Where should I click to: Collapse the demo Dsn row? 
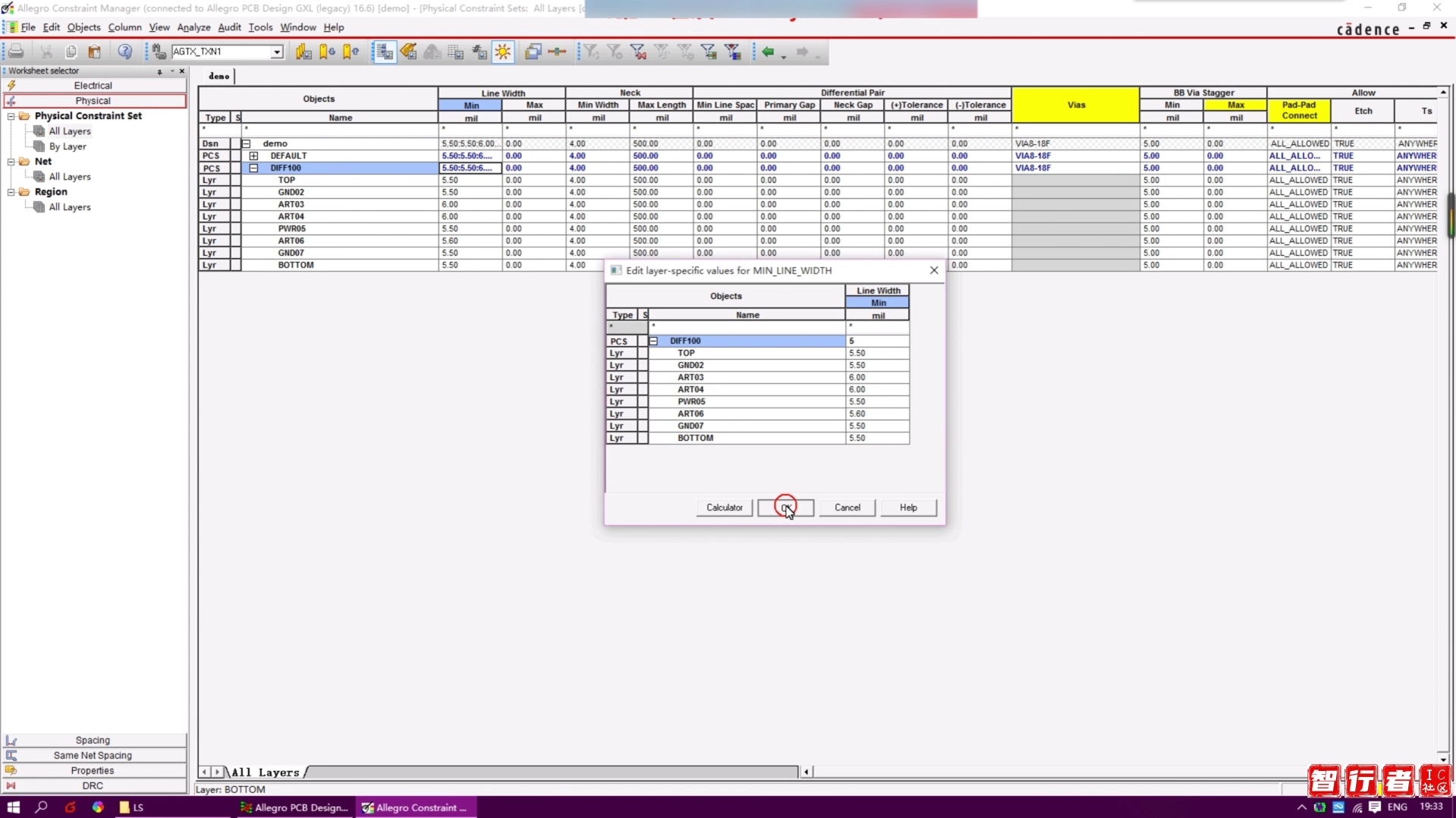click(x=246, y=143)
